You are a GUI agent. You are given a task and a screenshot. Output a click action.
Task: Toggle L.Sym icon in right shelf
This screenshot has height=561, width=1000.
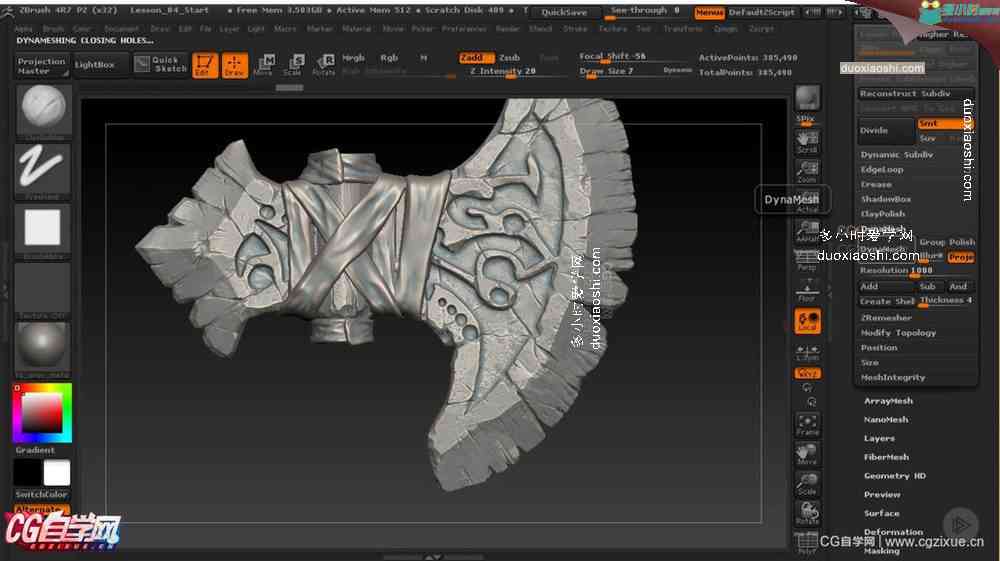(807, 353)
